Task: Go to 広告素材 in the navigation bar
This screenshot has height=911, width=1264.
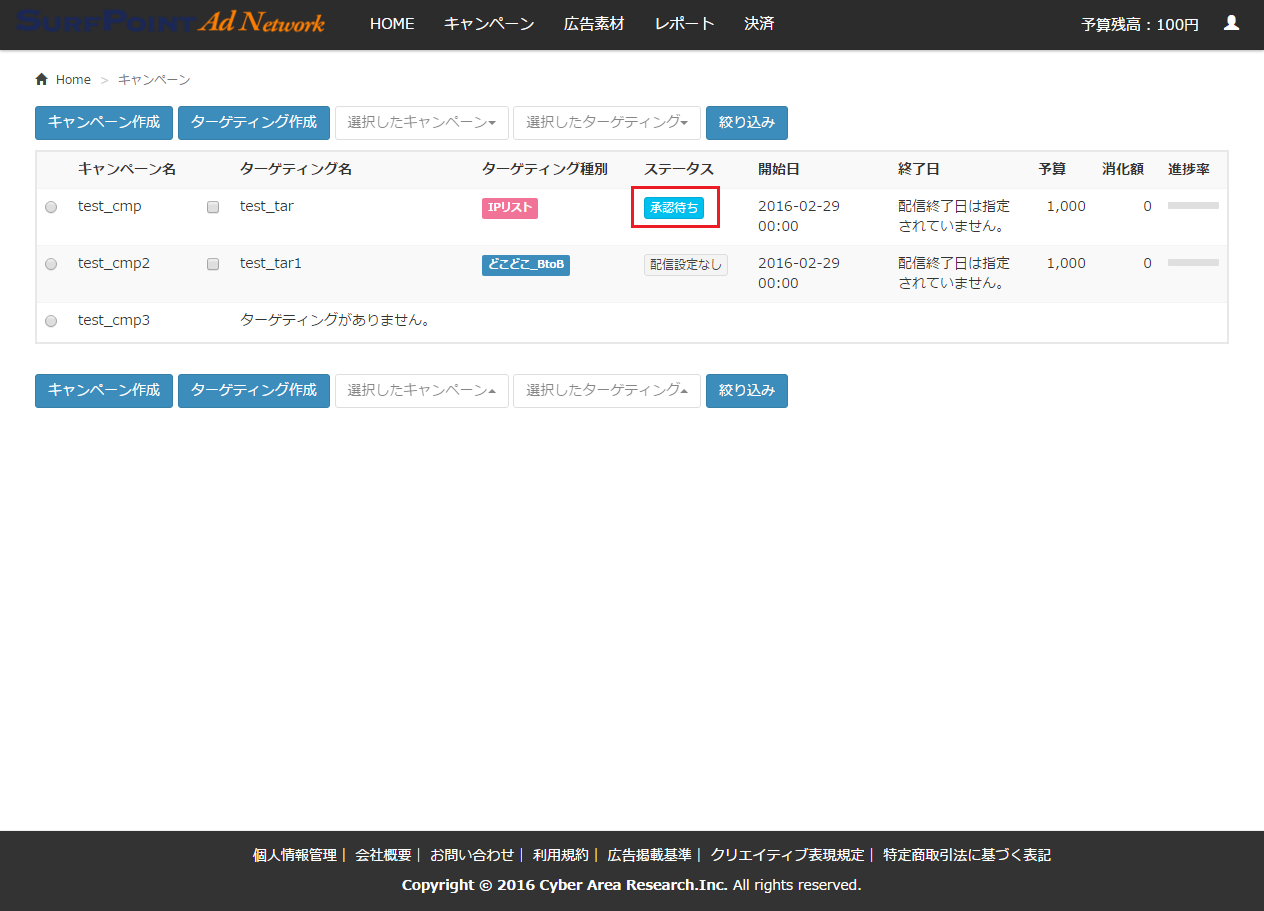Action: tap(594, 24)
